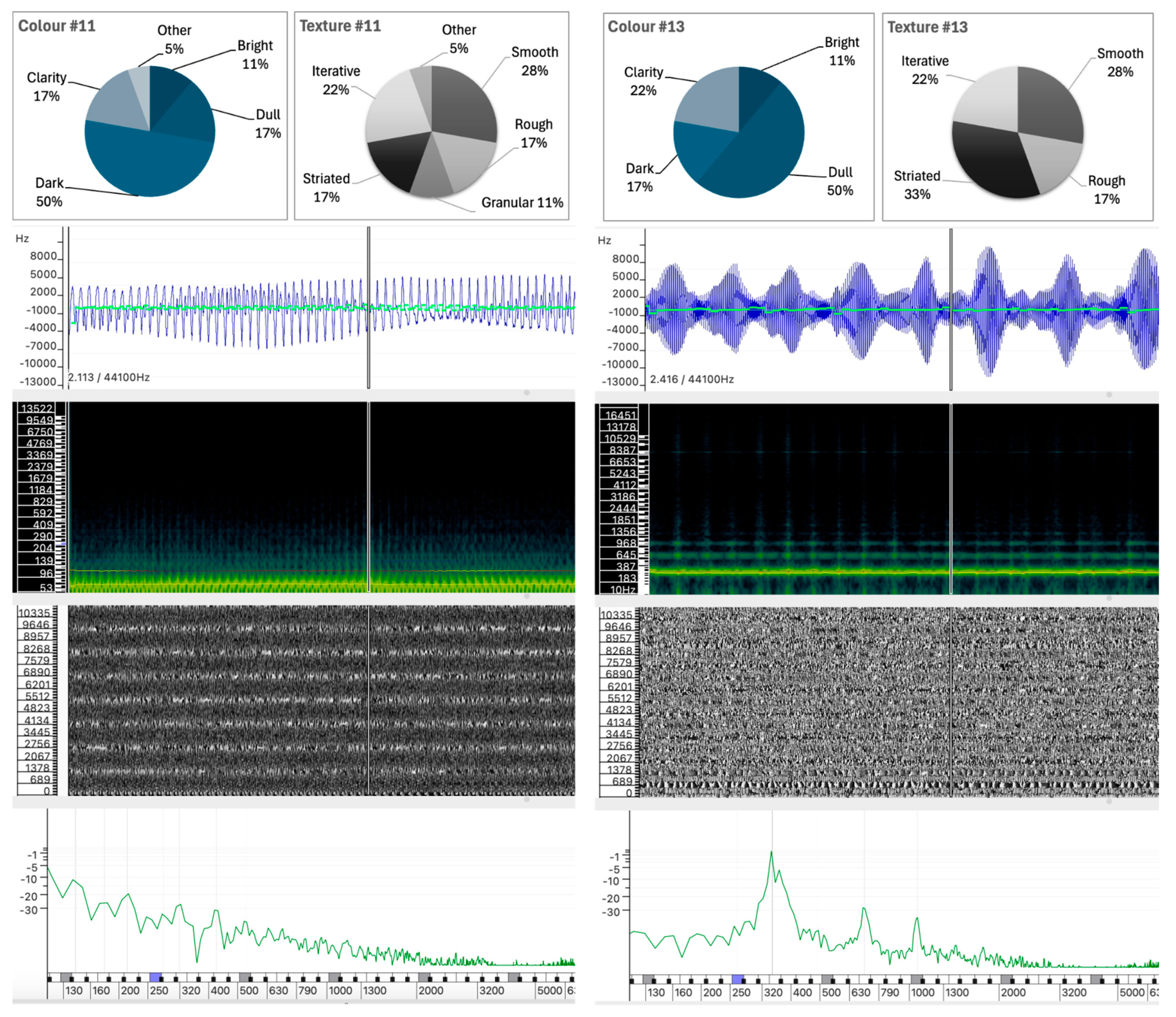Click 'Rough 17%' label in Texture #13

1107,190
